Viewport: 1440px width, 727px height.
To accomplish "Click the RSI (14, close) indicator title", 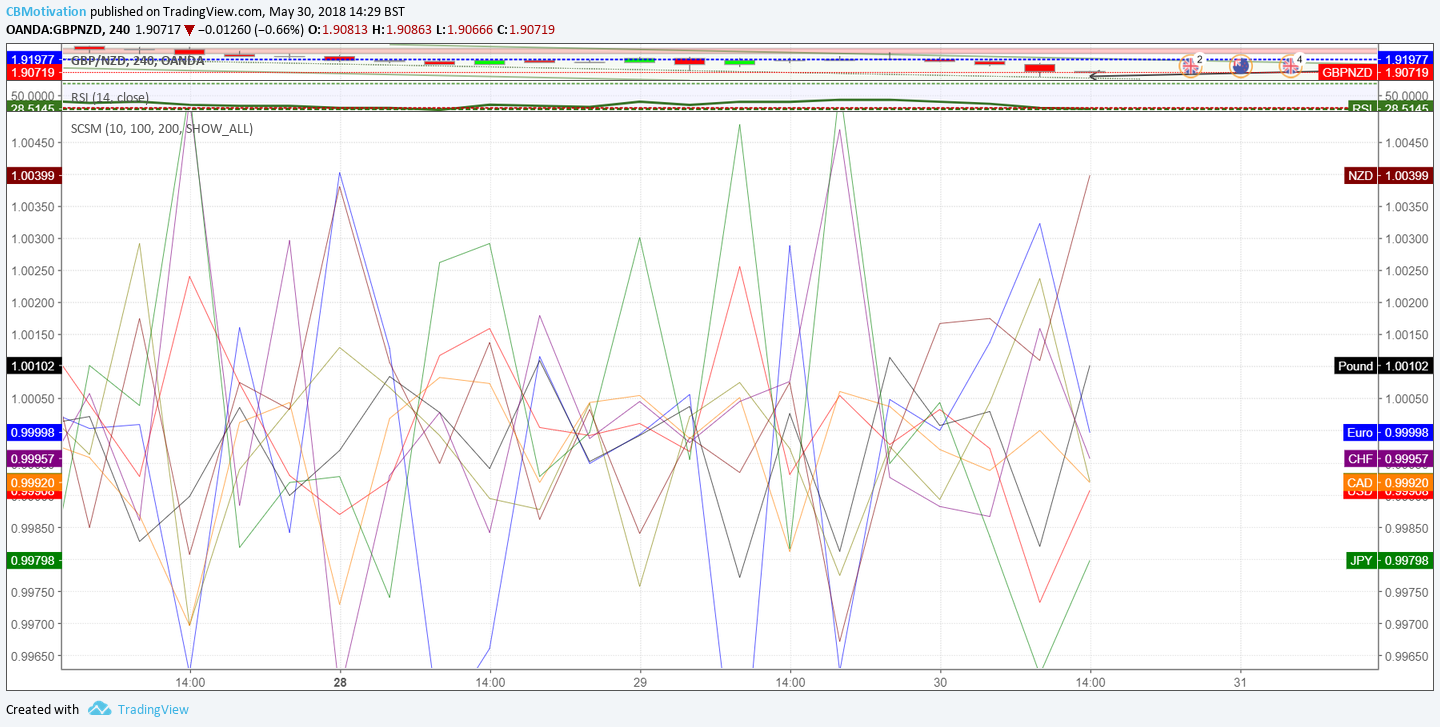I will pos(110,97).
